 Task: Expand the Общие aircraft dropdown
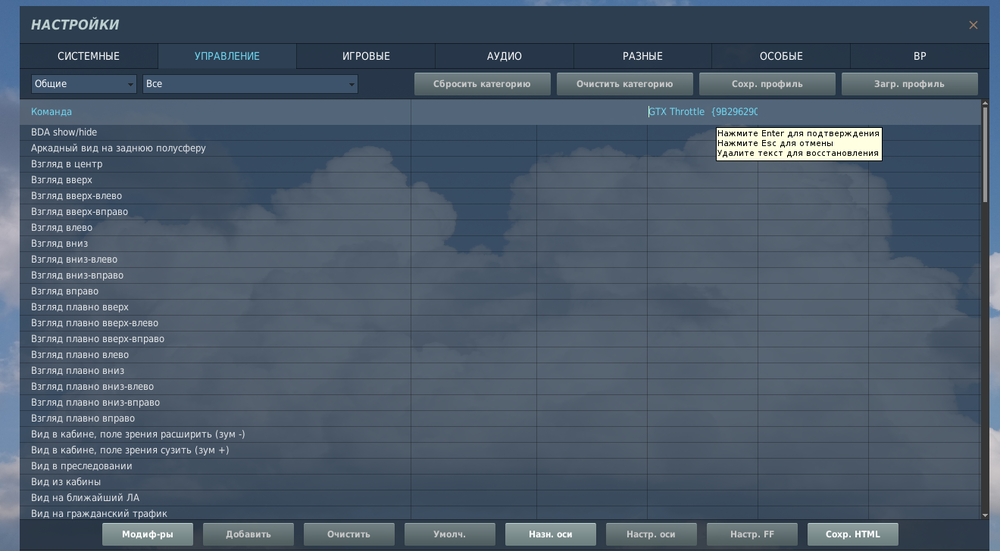[x=84, y=84]
